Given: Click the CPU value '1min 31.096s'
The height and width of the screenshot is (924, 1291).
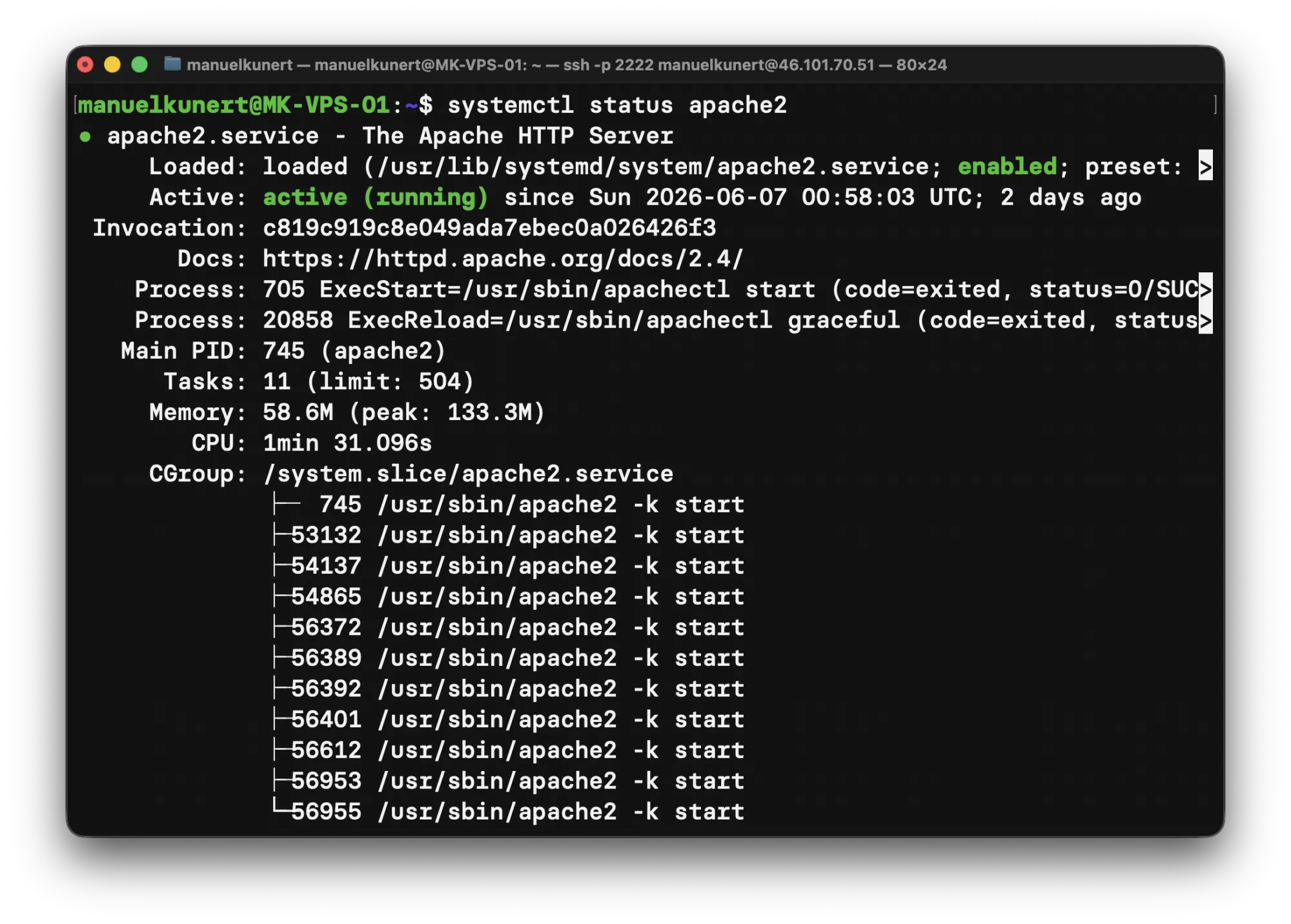Looking at the screenshot, I should [347, 443].
